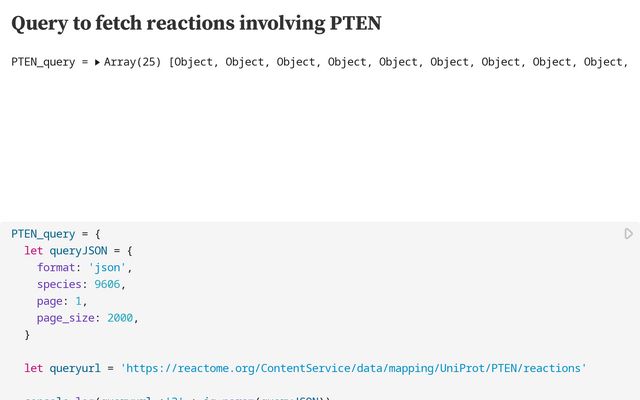640x400 pixels.
Task: Click the closing brace of queryJSON object
Action: click(27, 335)
